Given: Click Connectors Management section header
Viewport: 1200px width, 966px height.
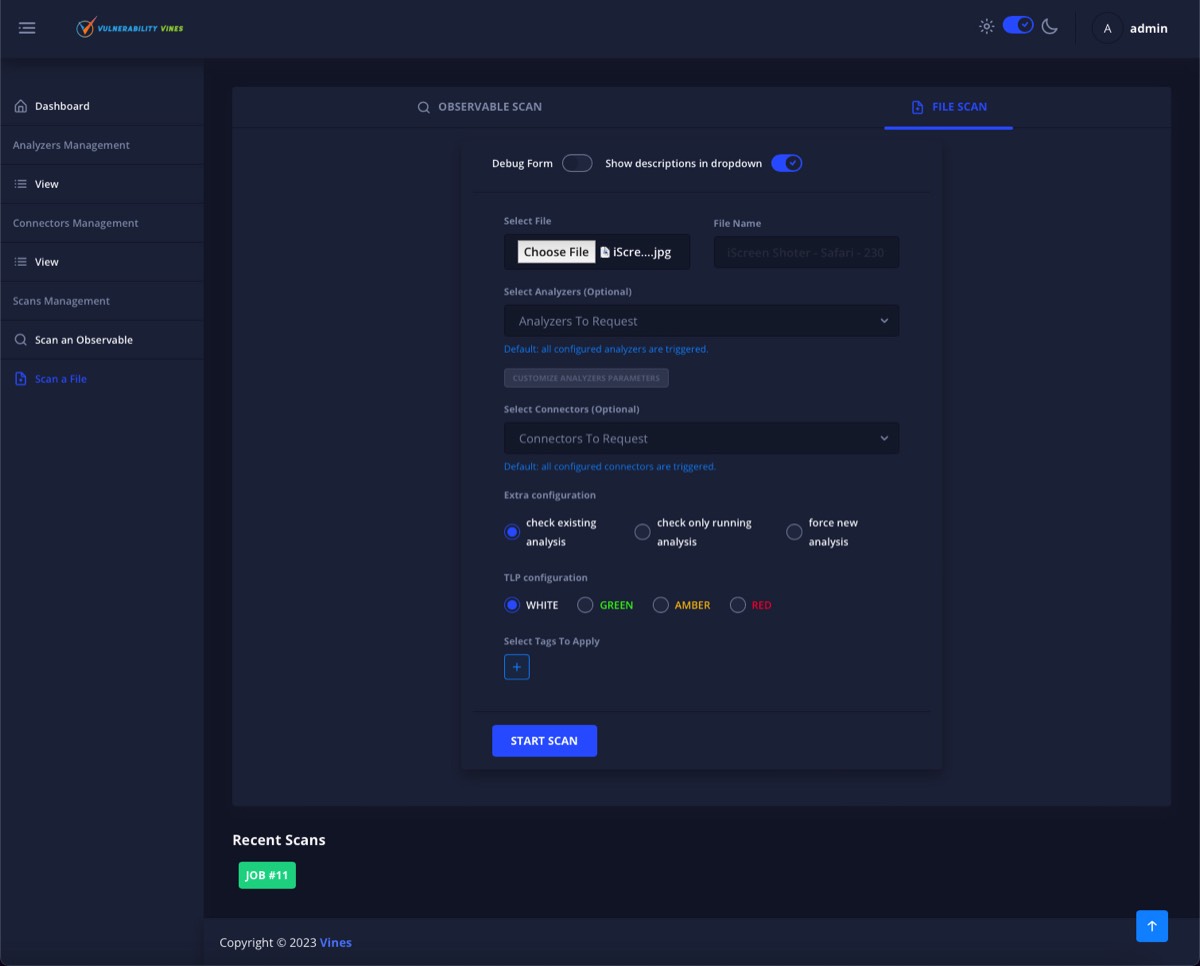Looking at the screenshot, I should (76, 223).
